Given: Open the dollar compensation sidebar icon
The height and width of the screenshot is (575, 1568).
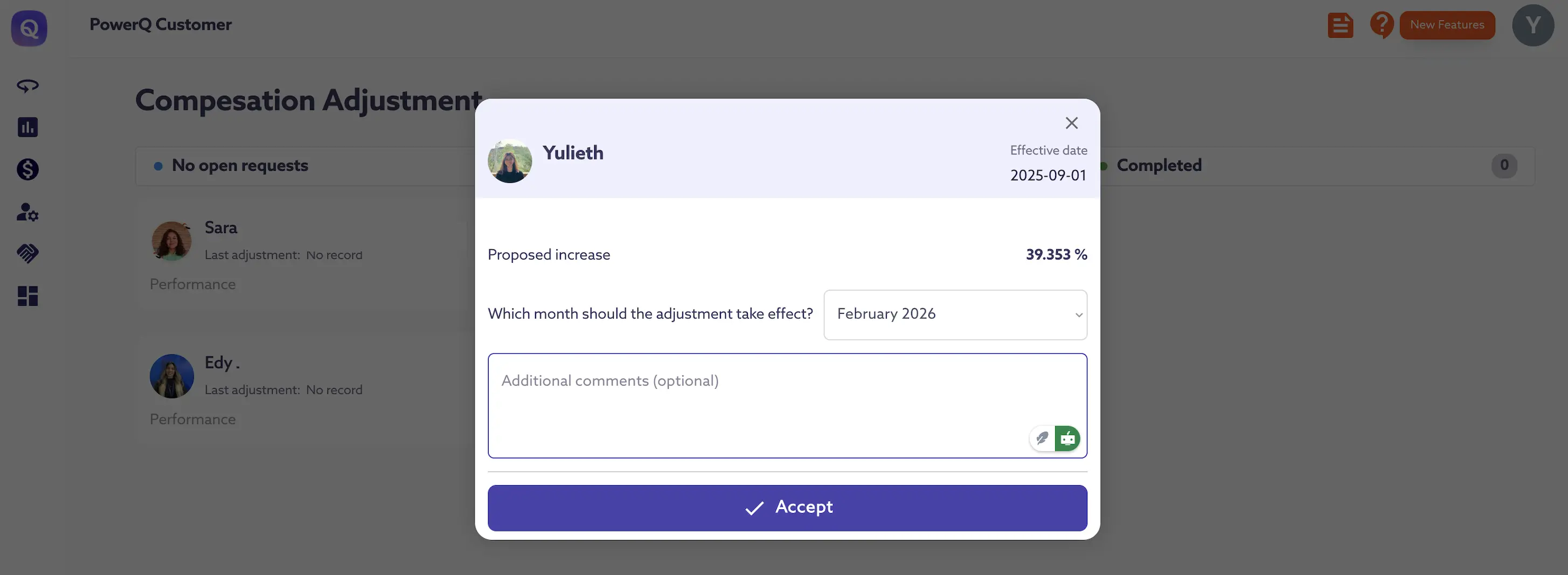Looking at the screenshot, I should pyautogui.click(x=27, y=169).
